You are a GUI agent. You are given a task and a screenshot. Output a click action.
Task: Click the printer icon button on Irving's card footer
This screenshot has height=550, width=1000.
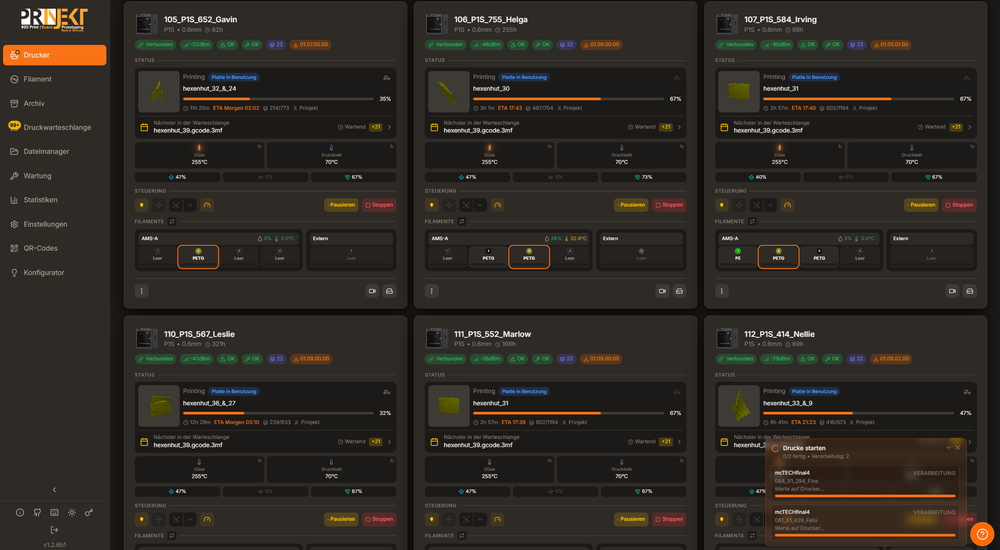969,291
